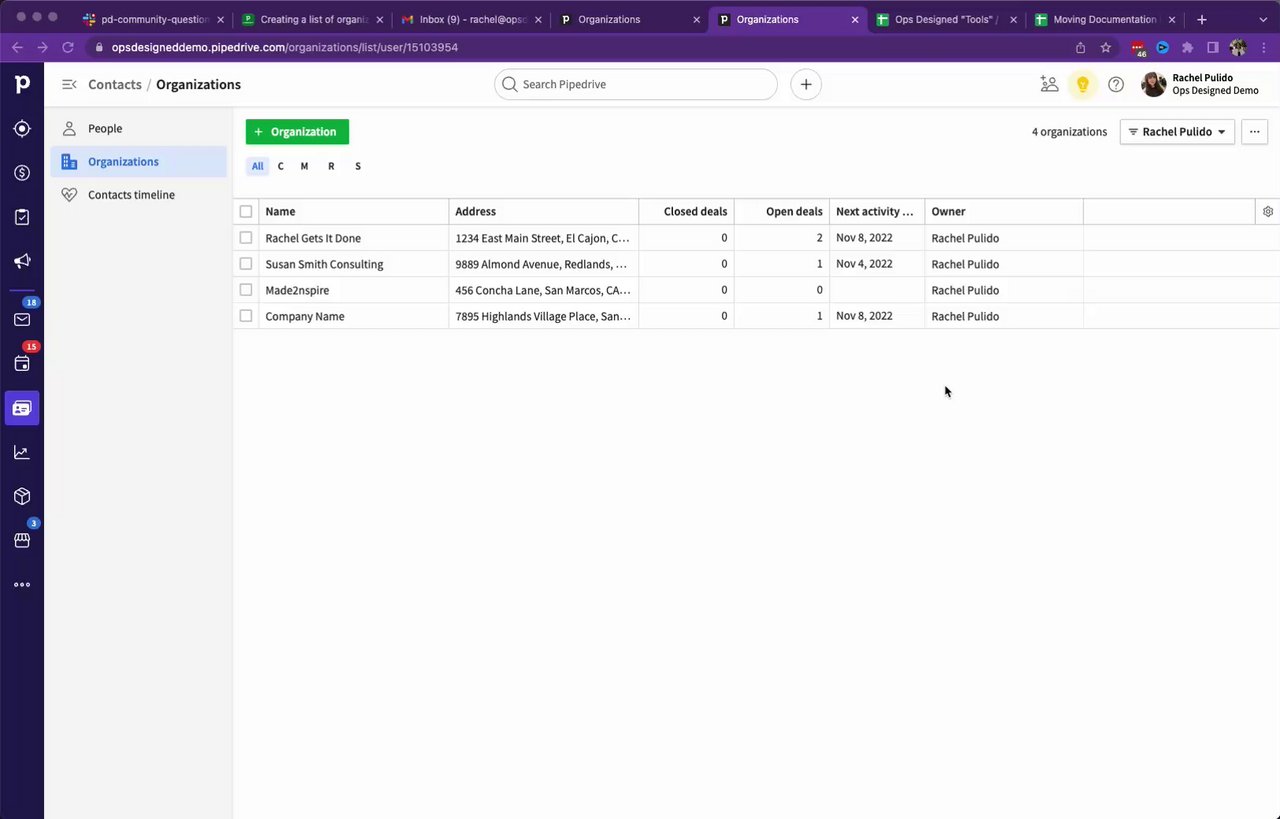Sort by Owner column header
1280x819 pixels.
tap(1004, 212)
